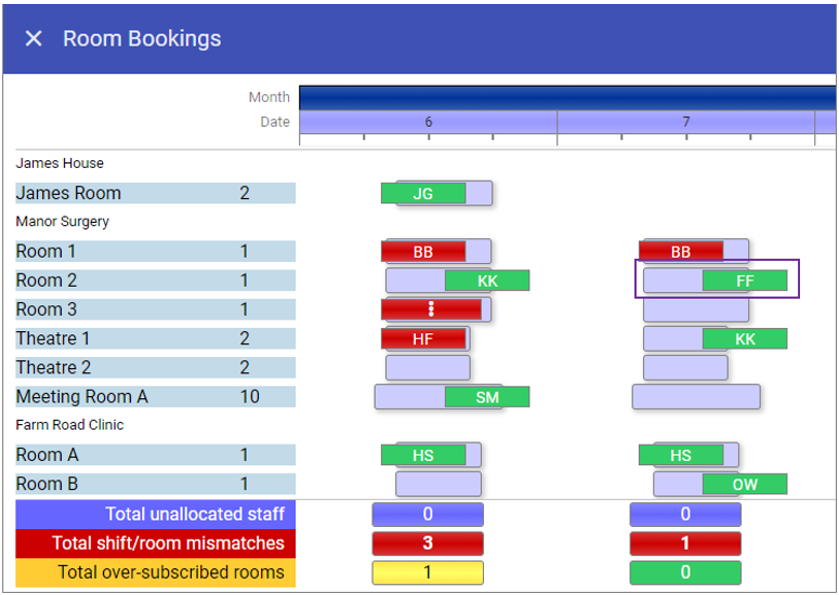Select the Theatre 2 row label
Image resolution: width=839 pixels, height=595 pixels.
pyautogui.click(x=54, y=368)
